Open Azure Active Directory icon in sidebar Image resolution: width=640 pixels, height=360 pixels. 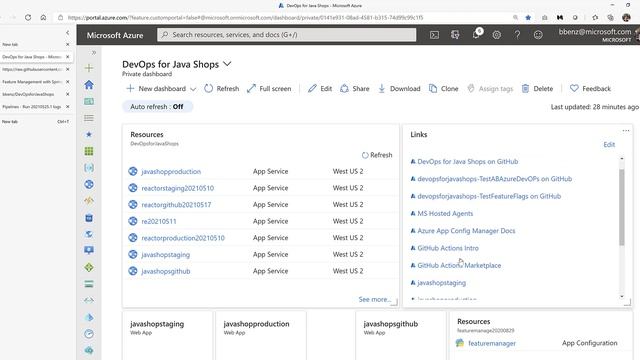click(x=89, y=317)
